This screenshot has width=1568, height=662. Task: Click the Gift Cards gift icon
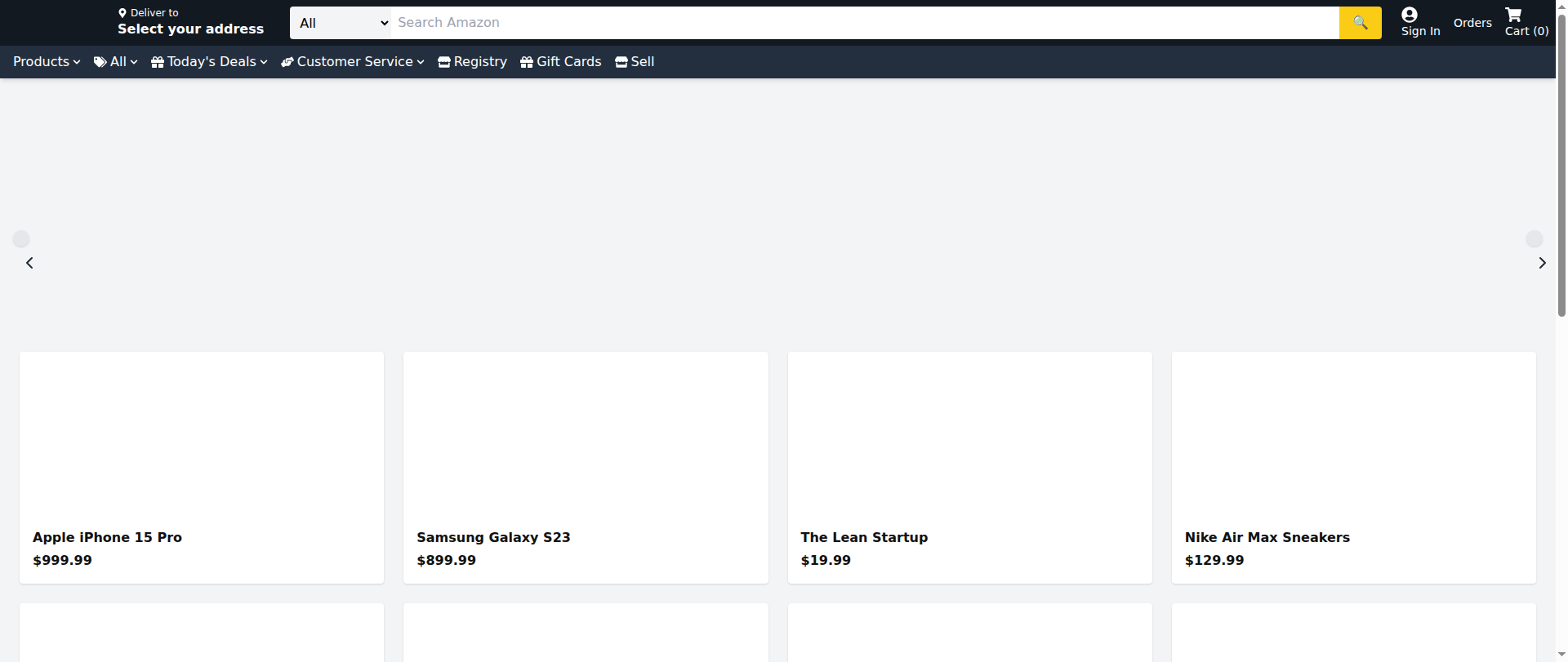pos(527,62)
